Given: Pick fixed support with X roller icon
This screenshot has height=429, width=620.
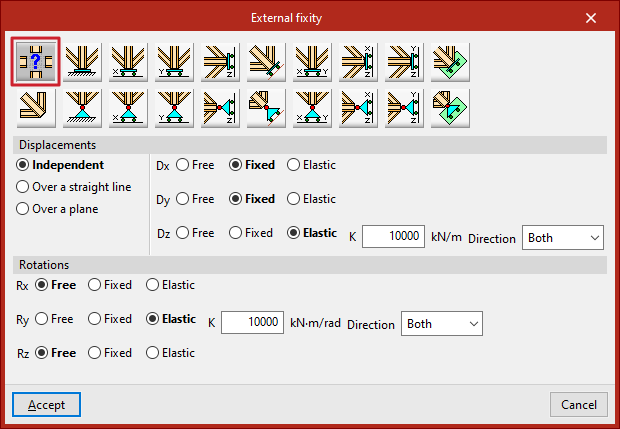Looking at the screenshot, I should 128,62.
